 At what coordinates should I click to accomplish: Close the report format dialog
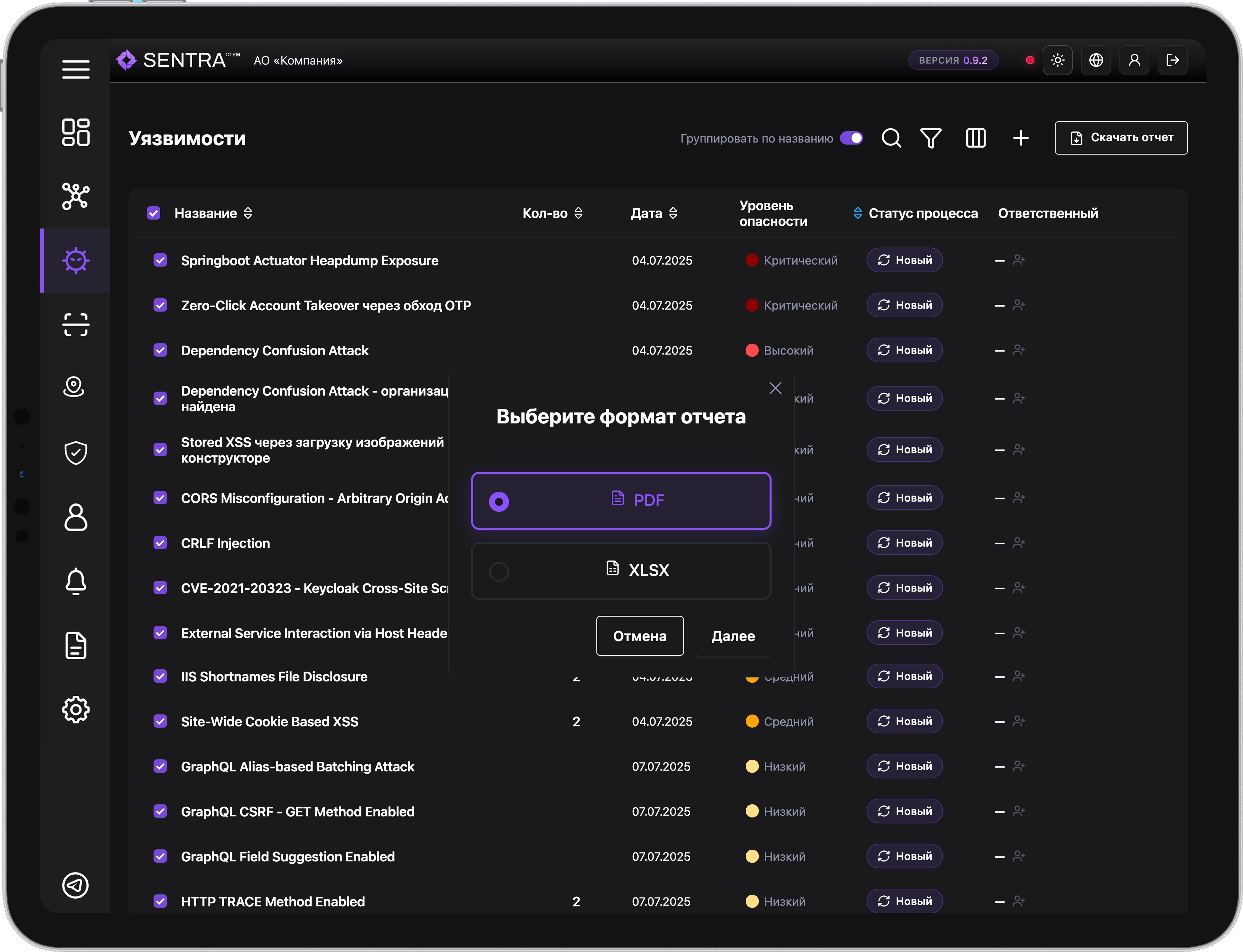pos(775,388)
